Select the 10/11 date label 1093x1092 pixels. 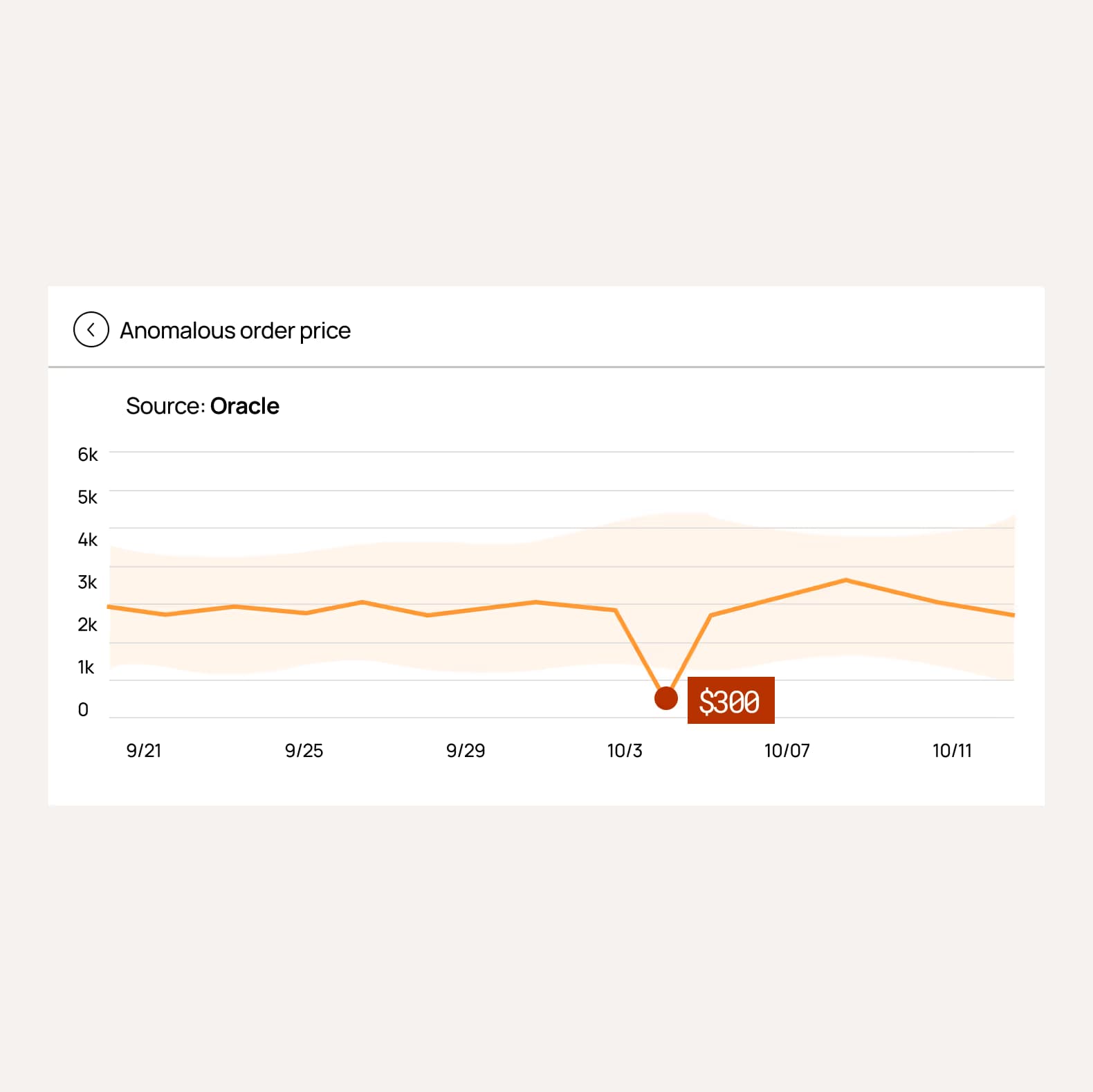point(953,750)
